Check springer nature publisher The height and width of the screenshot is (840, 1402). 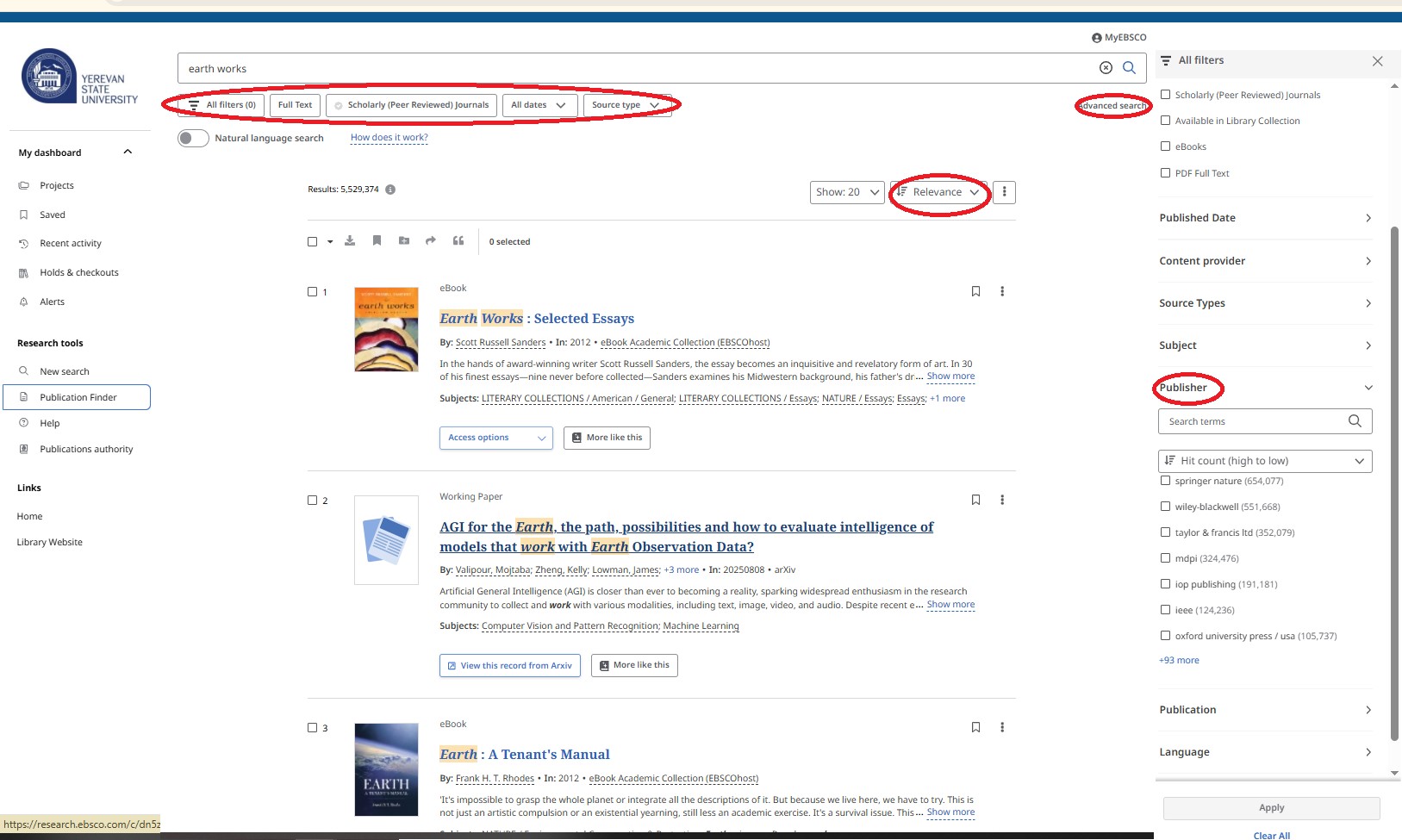pos(1166,481)
